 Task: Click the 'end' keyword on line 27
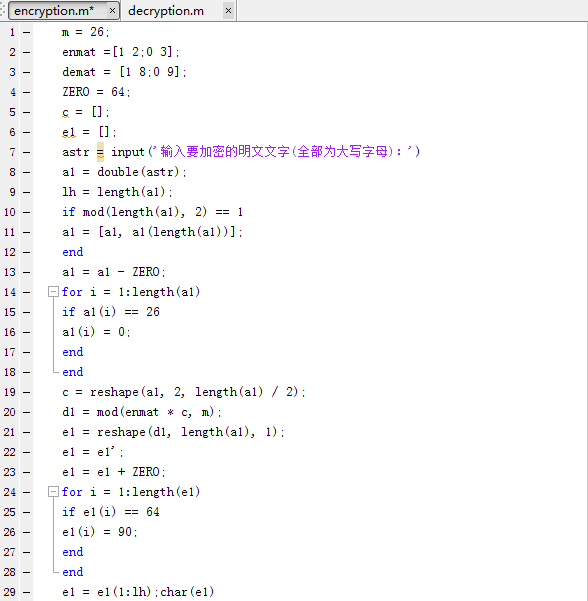(72, 552)
